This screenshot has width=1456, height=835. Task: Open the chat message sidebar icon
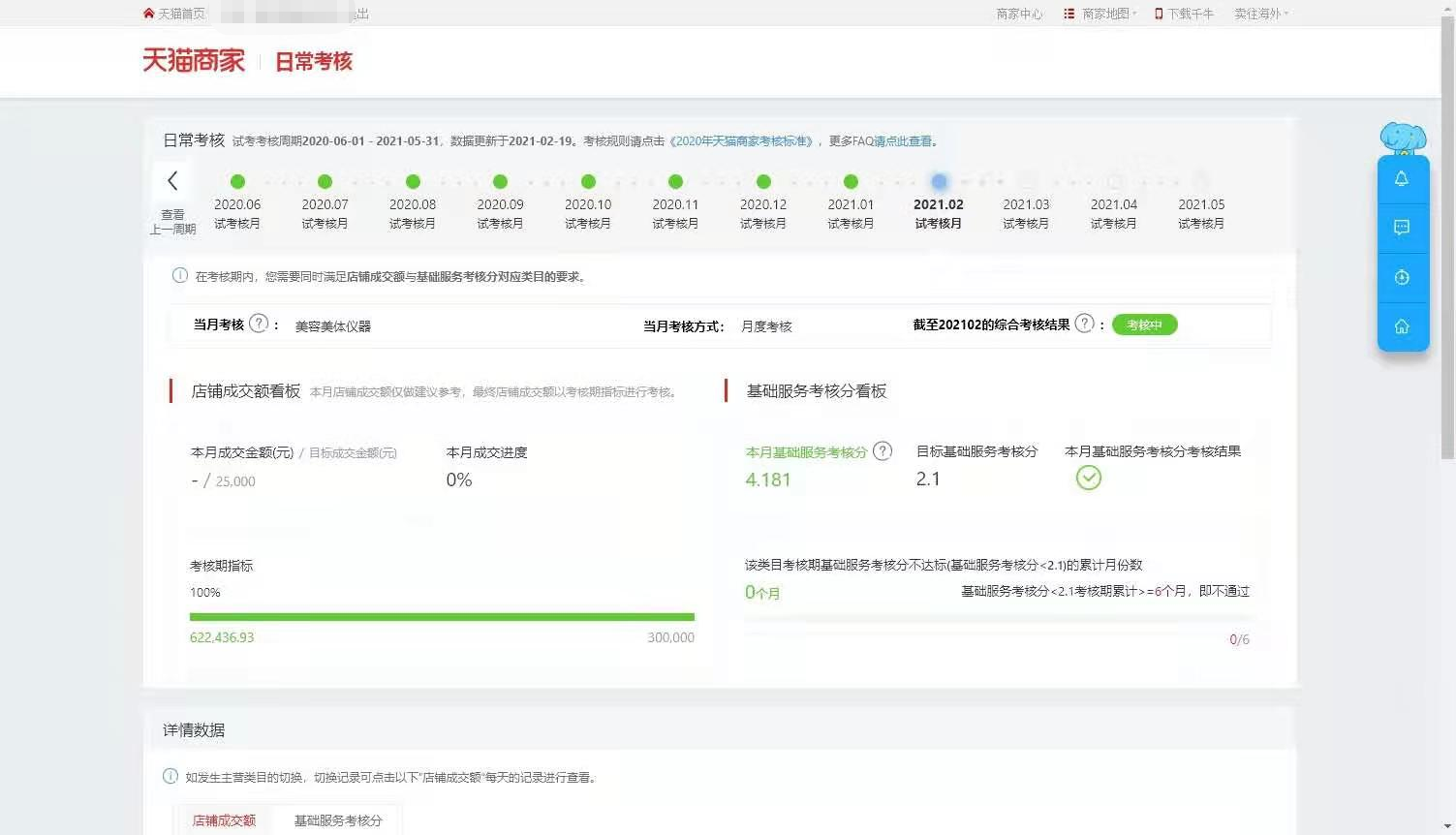1402,228
